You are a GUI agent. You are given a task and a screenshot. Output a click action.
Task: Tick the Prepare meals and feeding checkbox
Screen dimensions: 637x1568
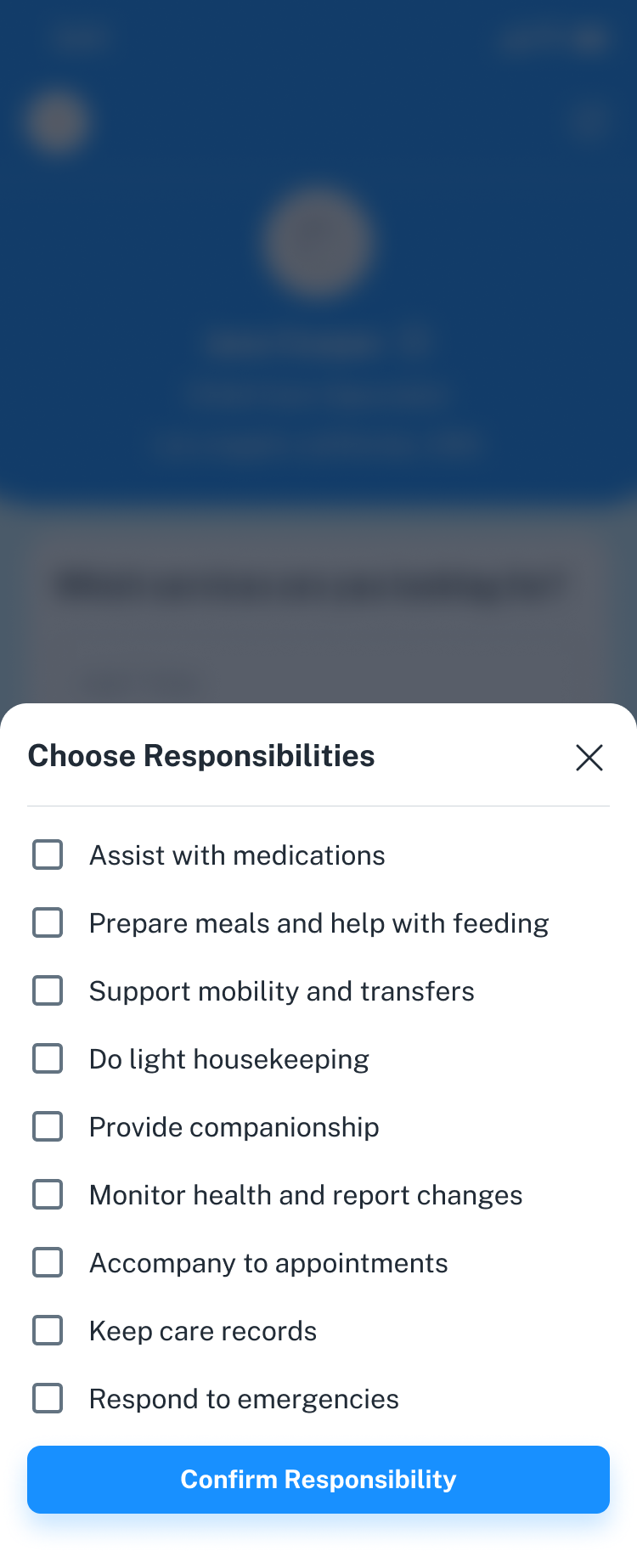tap(48, 923)
